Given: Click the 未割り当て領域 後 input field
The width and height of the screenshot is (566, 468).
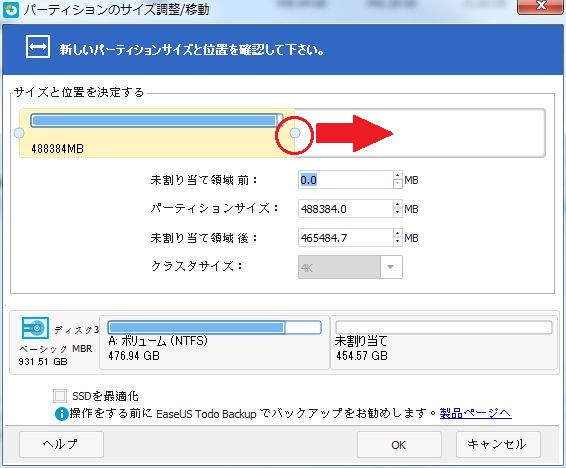Looking at the screenshot, I should (x=346, y=238).
